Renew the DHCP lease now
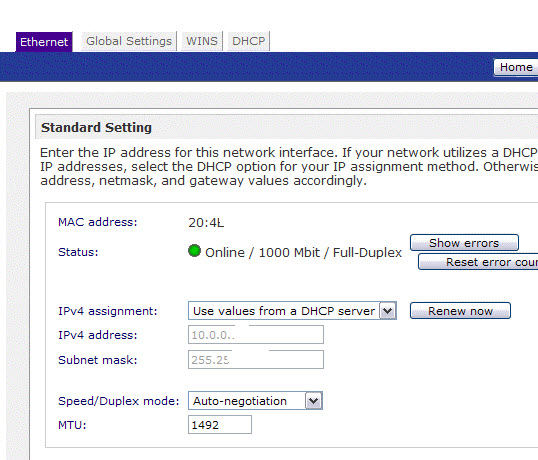The width and height of the screenshot is (538, 460). 460,311
